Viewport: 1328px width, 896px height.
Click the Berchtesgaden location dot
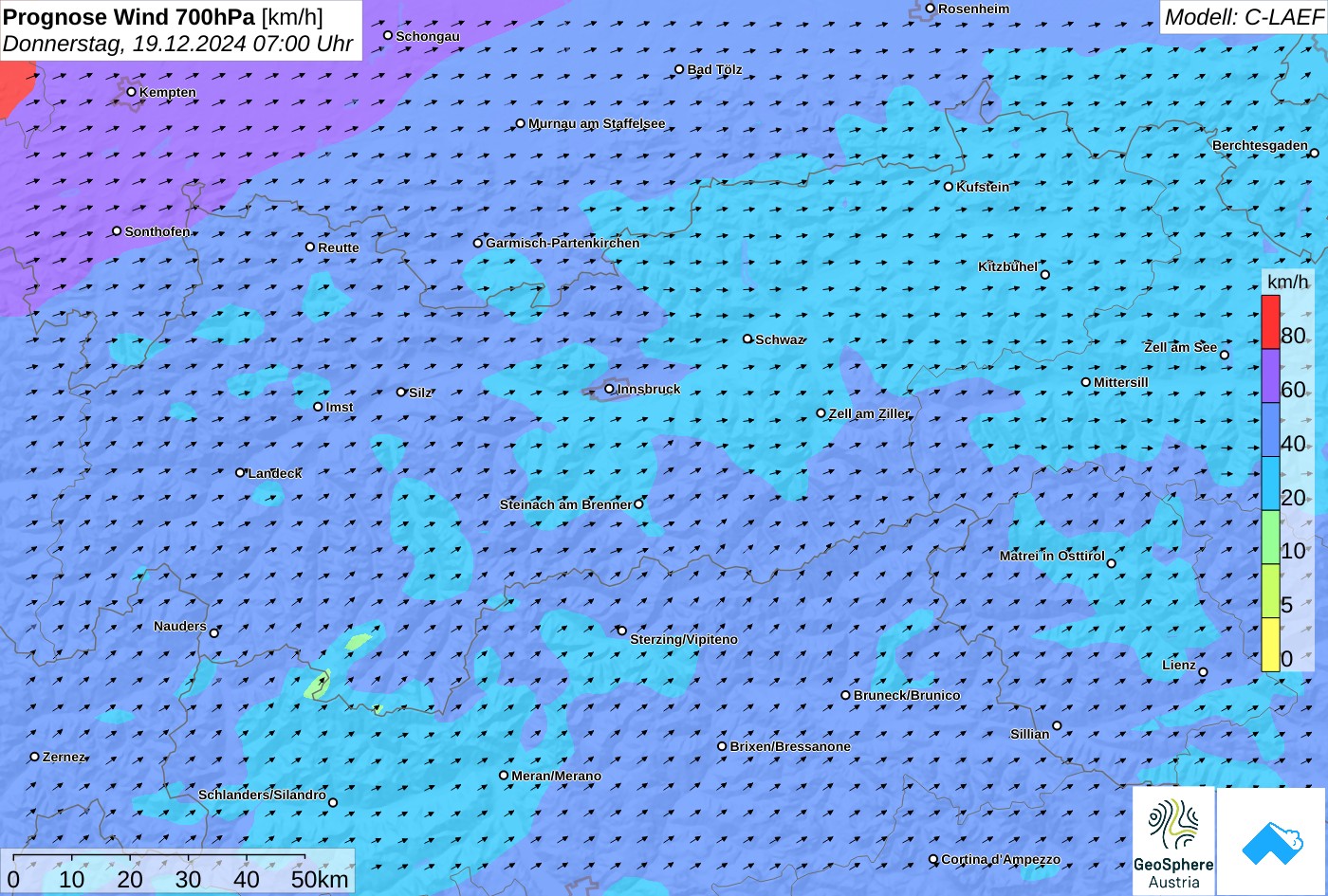1315,153
